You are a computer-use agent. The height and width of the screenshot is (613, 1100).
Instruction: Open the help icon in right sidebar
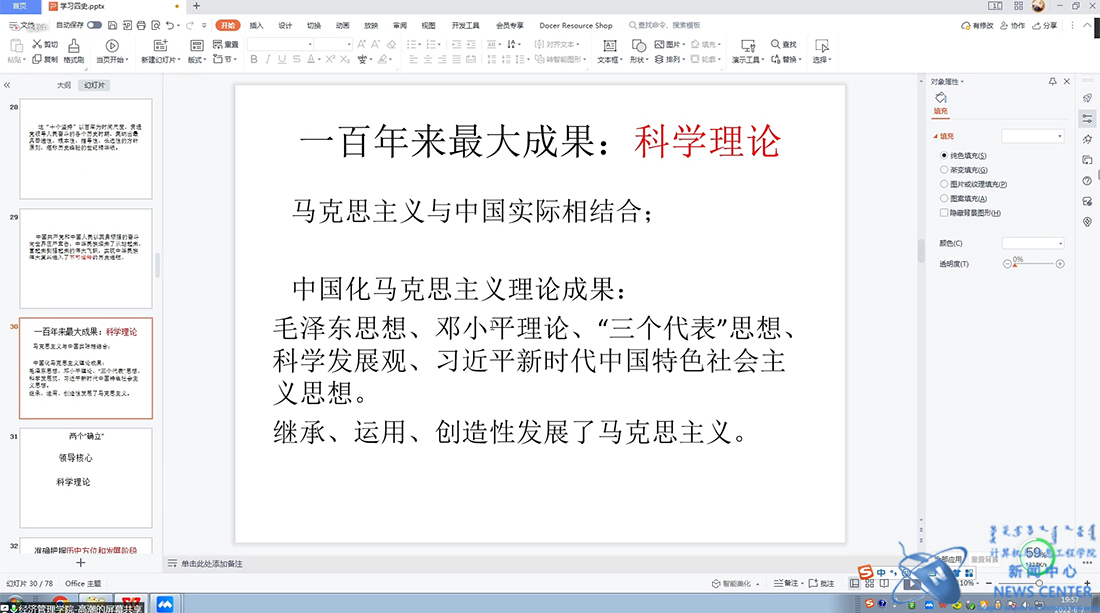pyautogui.click(x=1087, y=181)
